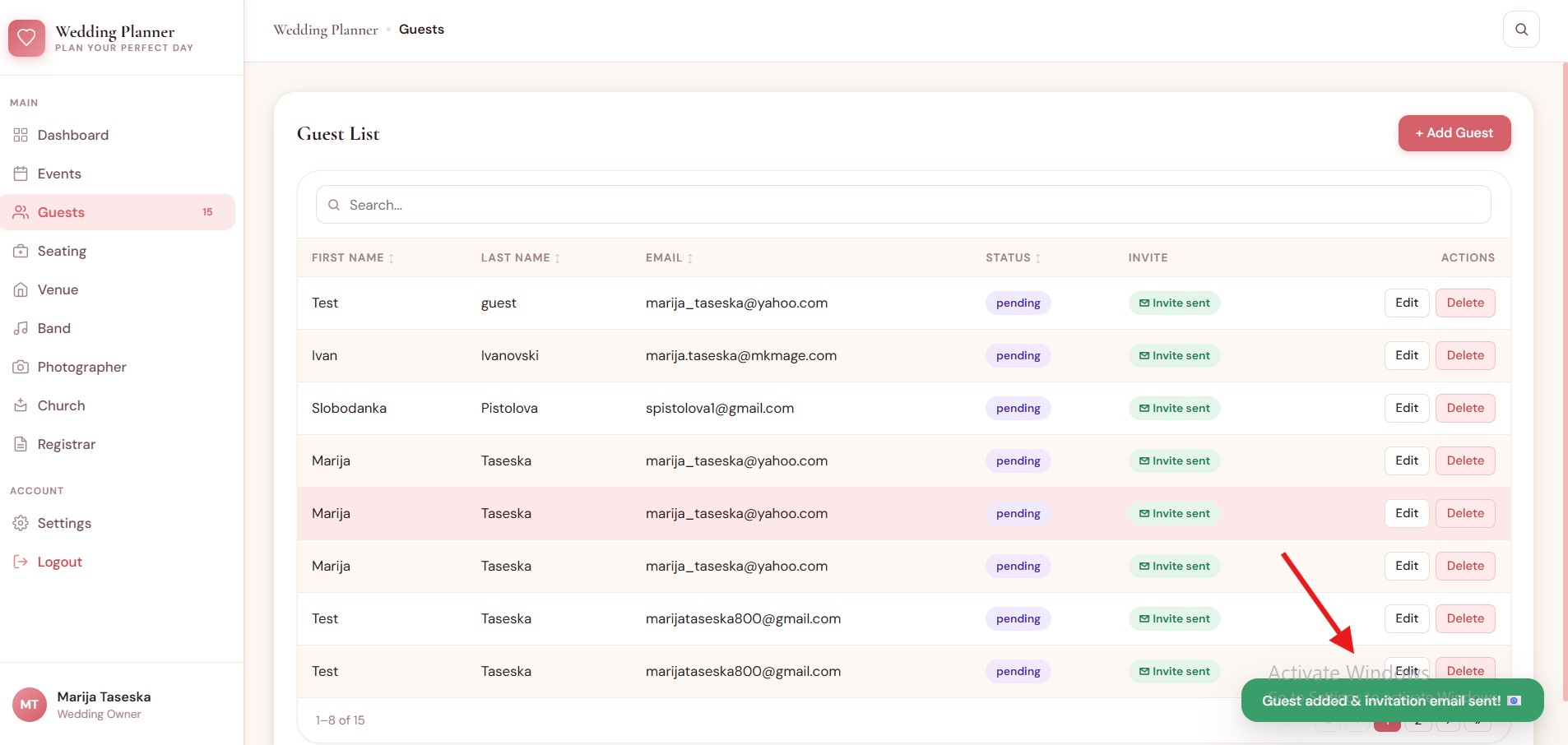Viewport: 1568px width, 745px height.
Task: Click the heart logo icon
Action: point(26,38)
